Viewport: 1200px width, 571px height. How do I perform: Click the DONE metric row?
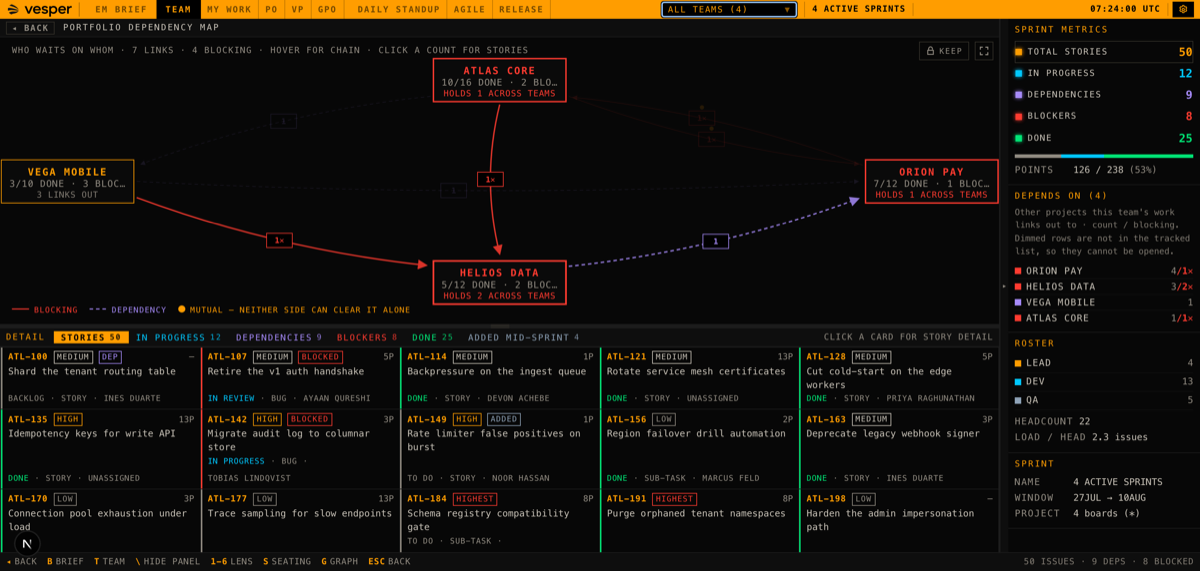1103,138
